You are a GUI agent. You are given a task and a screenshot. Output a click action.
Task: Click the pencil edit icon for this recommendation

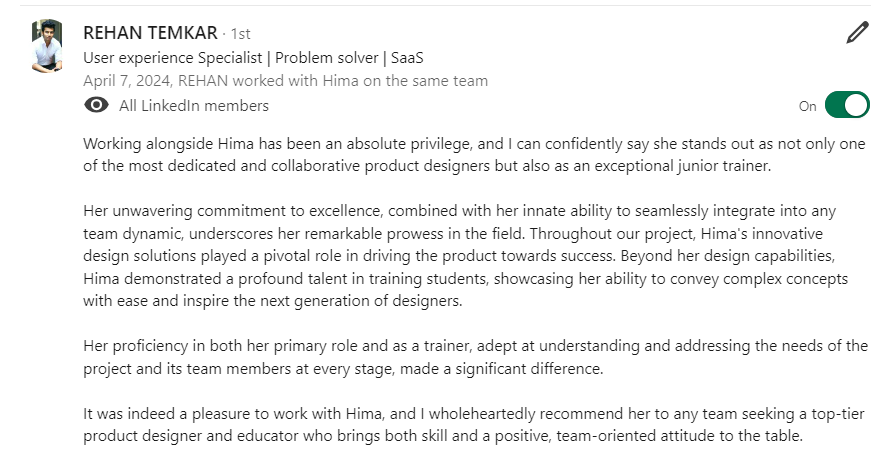857,33
